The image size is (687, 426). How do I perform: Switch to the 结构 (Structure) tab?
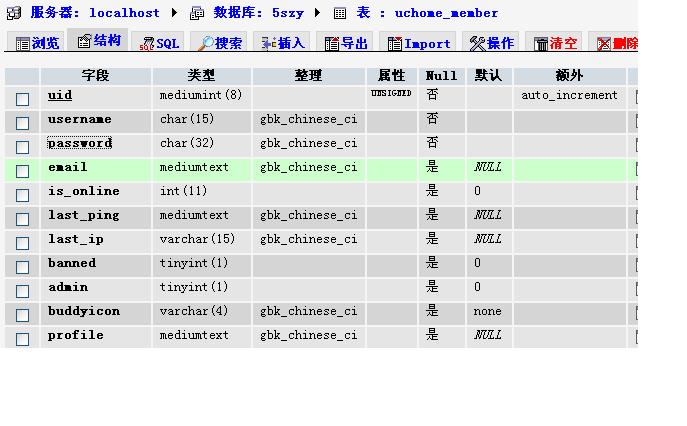(x=98, y=40)
